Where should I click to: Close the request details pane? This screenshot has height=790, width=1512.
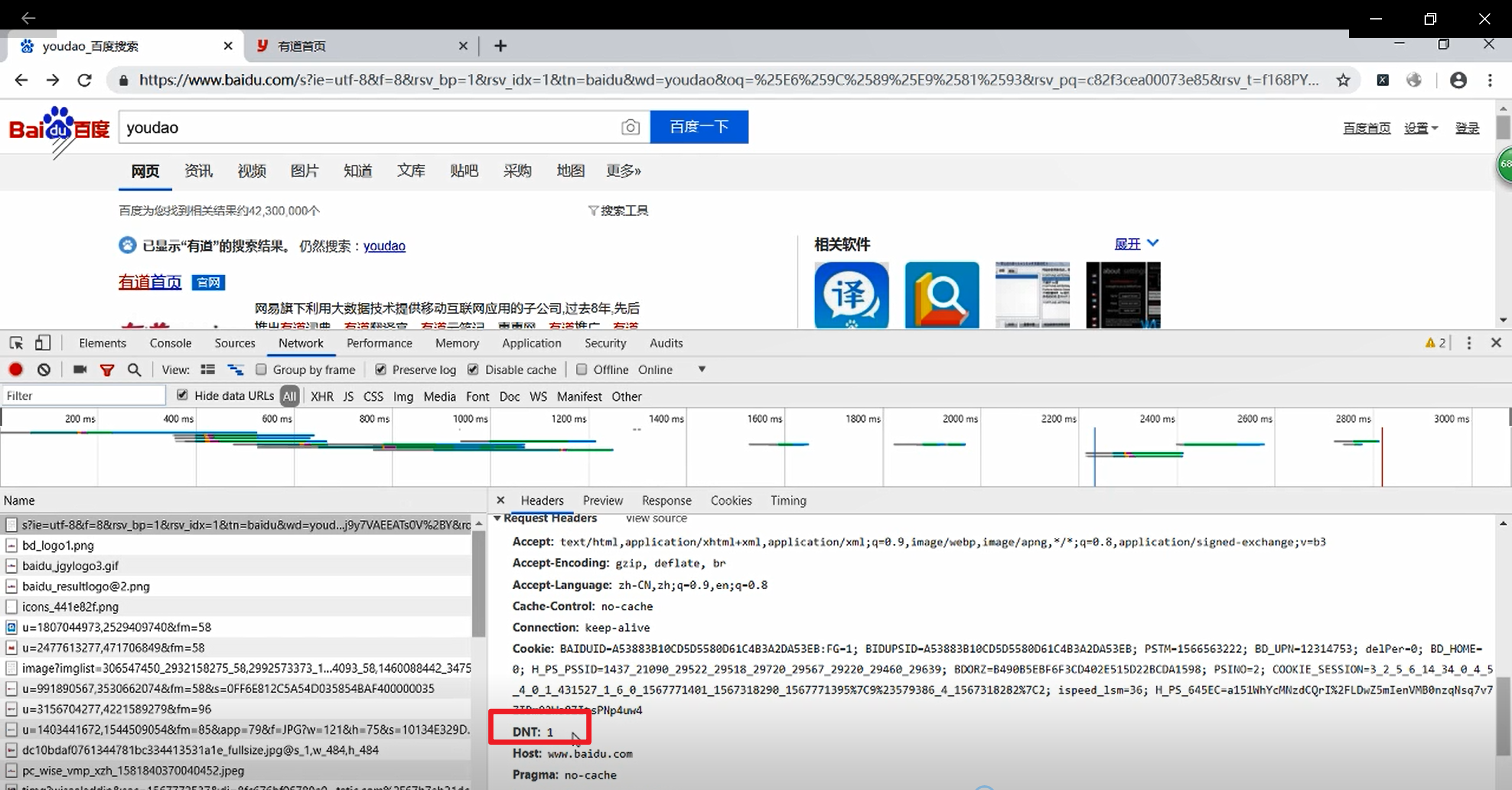501,500
